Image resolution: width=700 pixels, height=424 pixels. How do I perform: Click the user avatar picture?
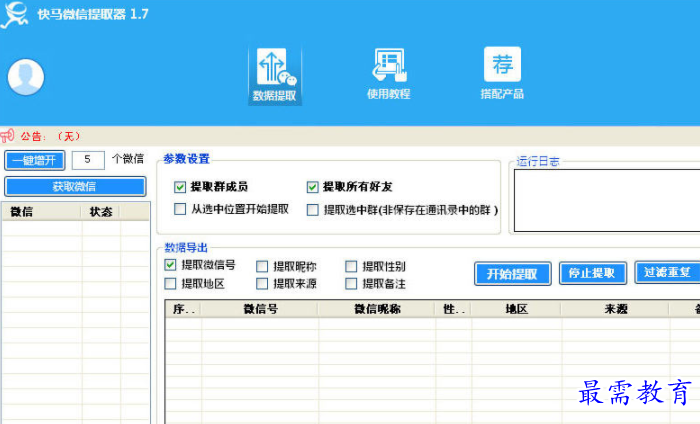26,77
